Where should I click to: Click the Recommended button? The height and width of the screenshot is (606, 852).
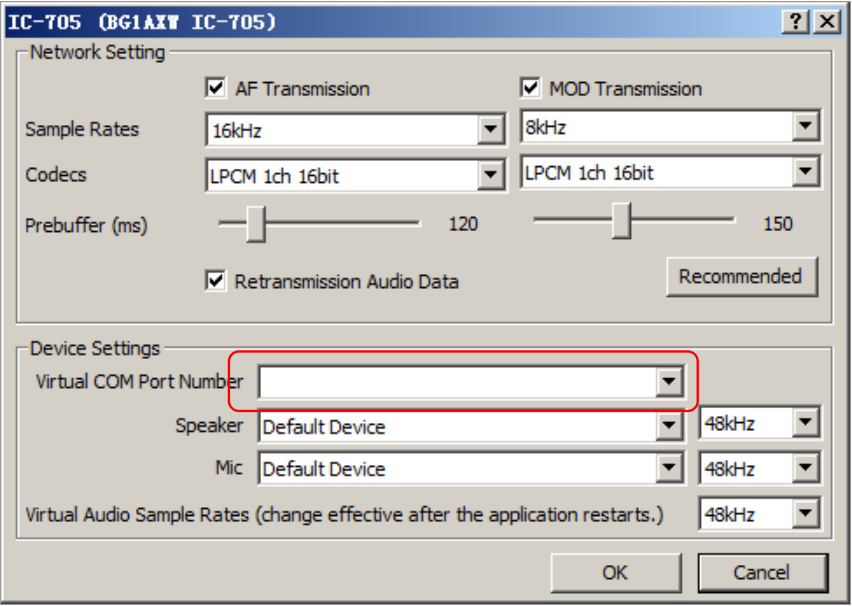(742, 277)
